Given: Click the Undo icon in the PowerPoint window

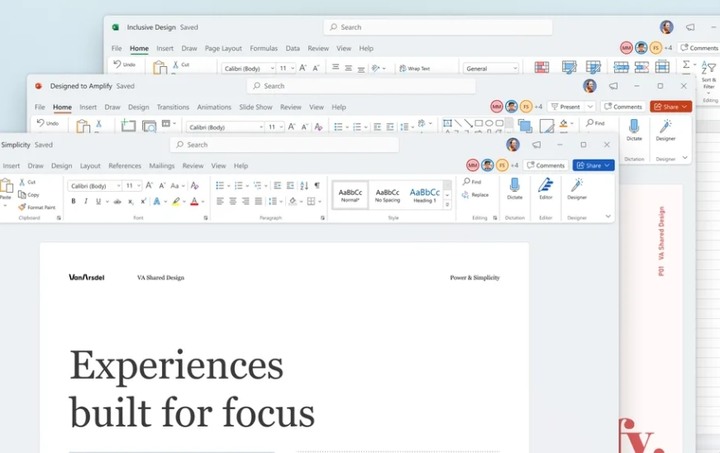Looking at the screenshot, I should click(x=40, y=123).
